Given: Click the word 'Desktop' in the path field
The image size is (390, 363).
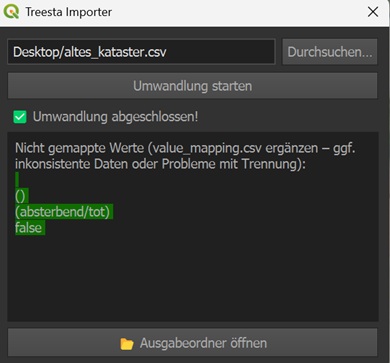Looking at the screenshot, I should coord(36,52).
